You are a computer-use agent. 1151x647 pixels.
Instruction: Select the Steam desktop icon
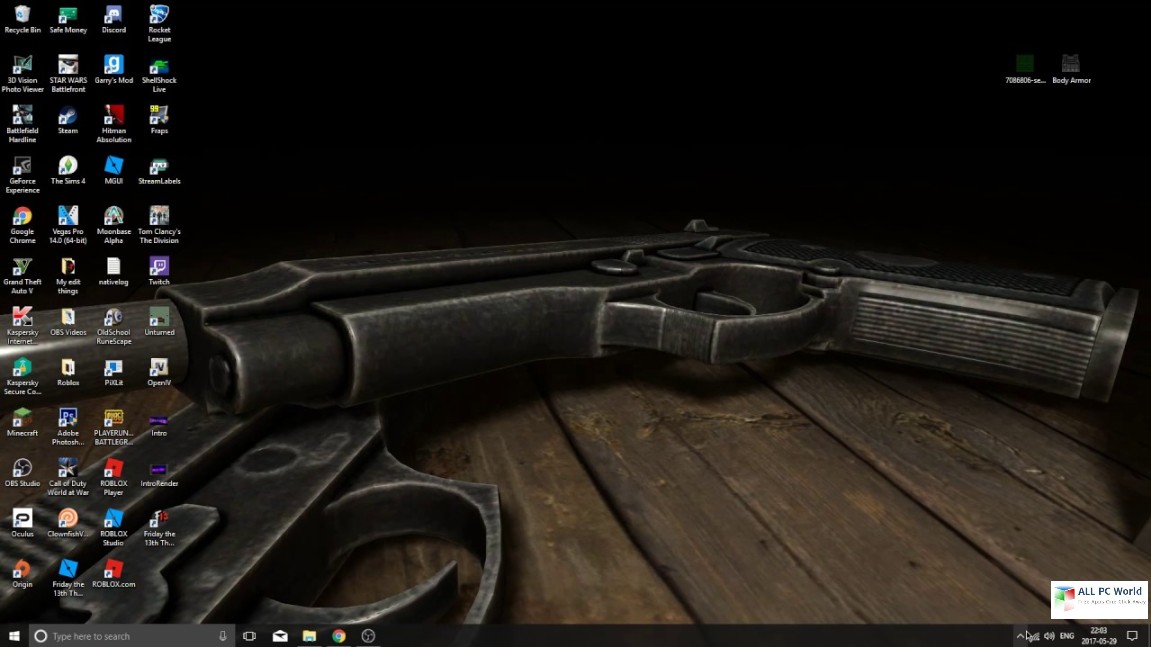(68, 116)
